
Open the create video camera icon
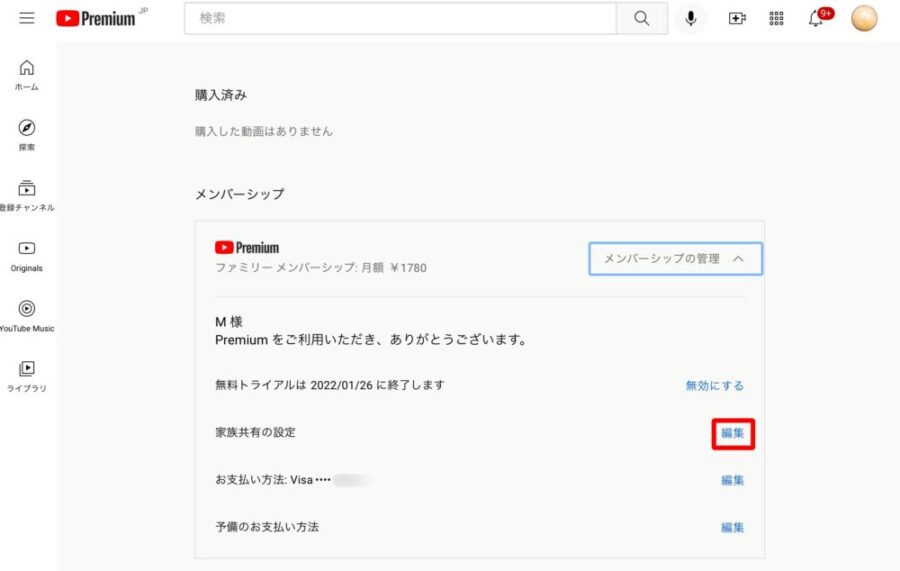pyautogui.click(x=737, y=18)
